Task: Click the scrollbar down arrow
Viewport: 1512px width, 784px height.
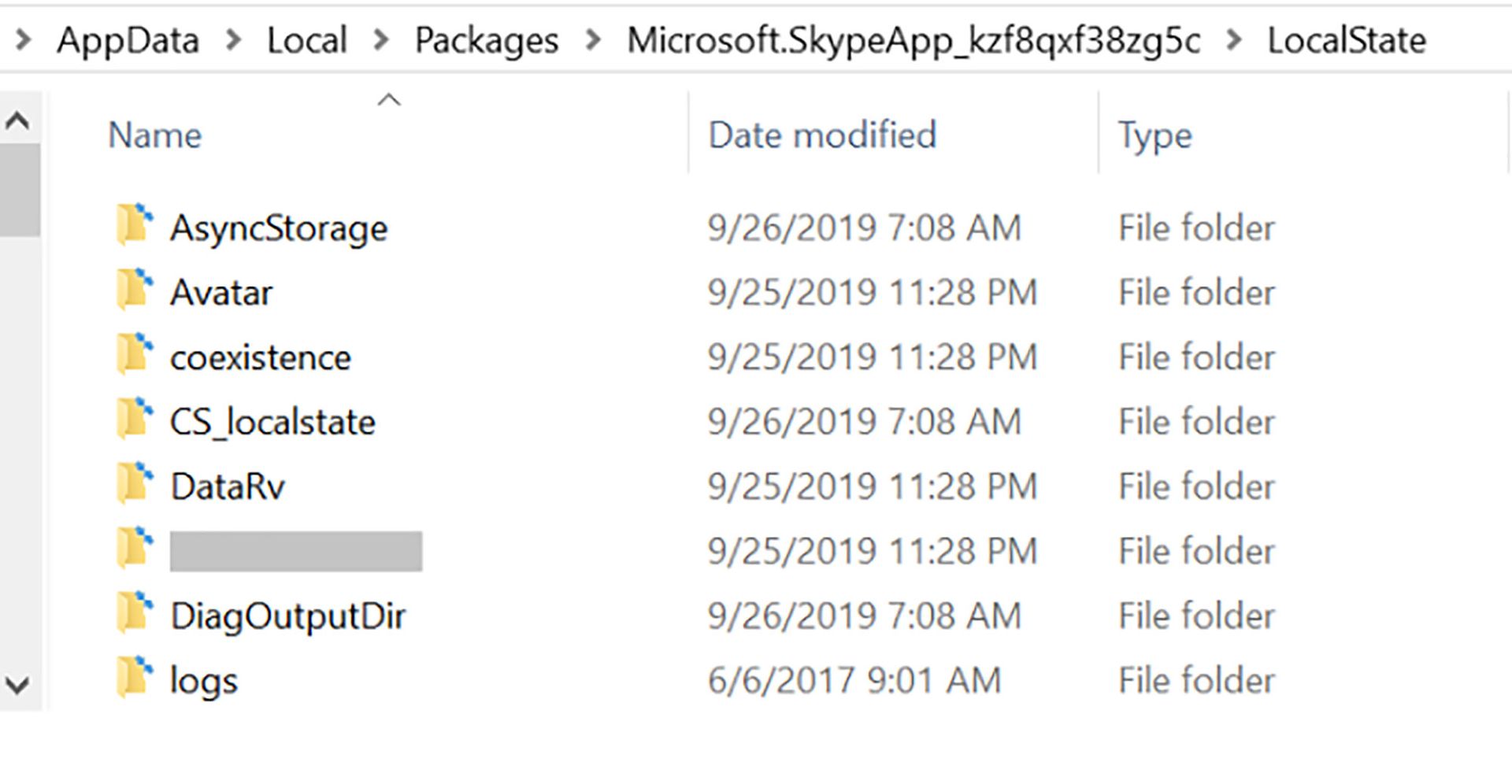Action: coord(19,682)
